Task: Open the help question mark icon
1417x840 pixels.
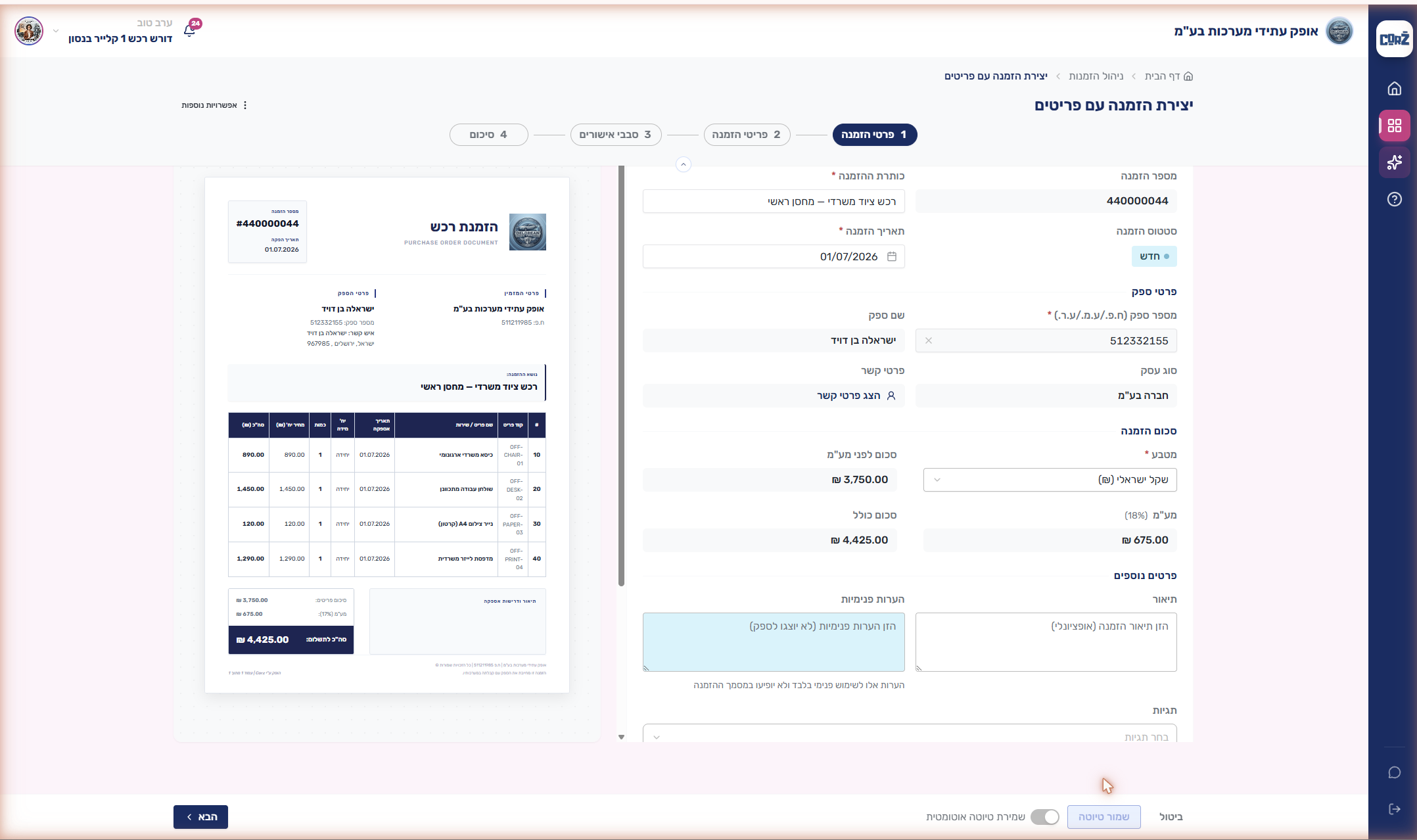Action: point(1394,199)
